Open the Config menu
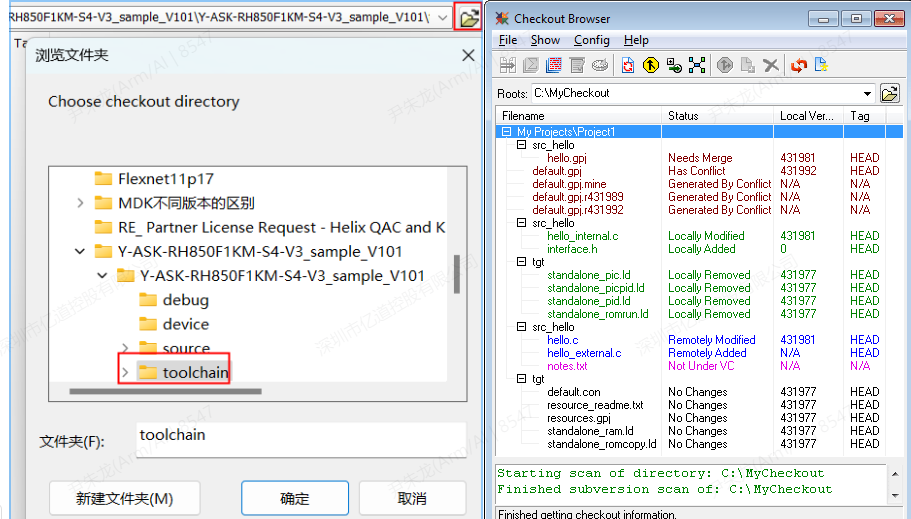The width and height of the screenshot is (911, 519). pyautogui.click(x=591, y=40)
